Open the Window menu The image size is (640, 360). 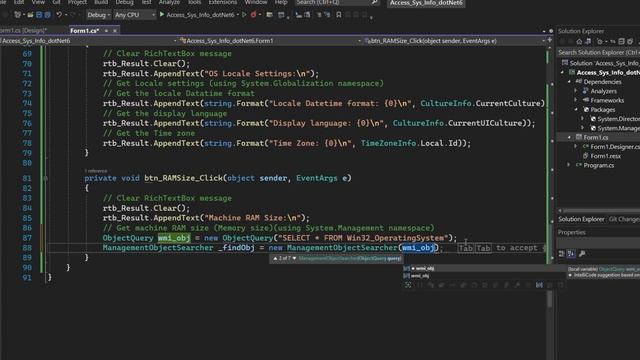tap(256, 2)
